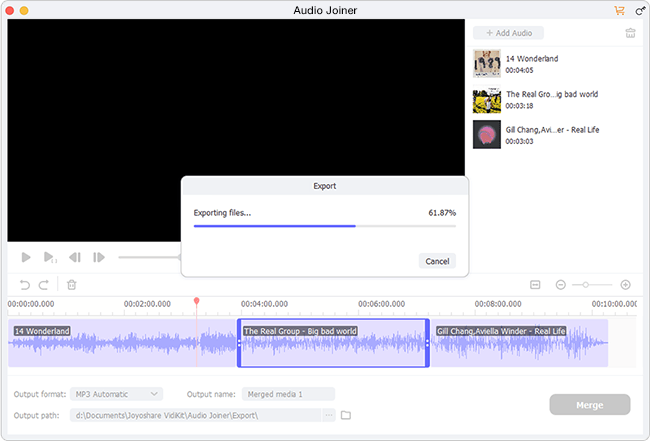Select the Gill Chang Real Life timeline clip
The image size is (650, 441).
(x=519, y=343)
